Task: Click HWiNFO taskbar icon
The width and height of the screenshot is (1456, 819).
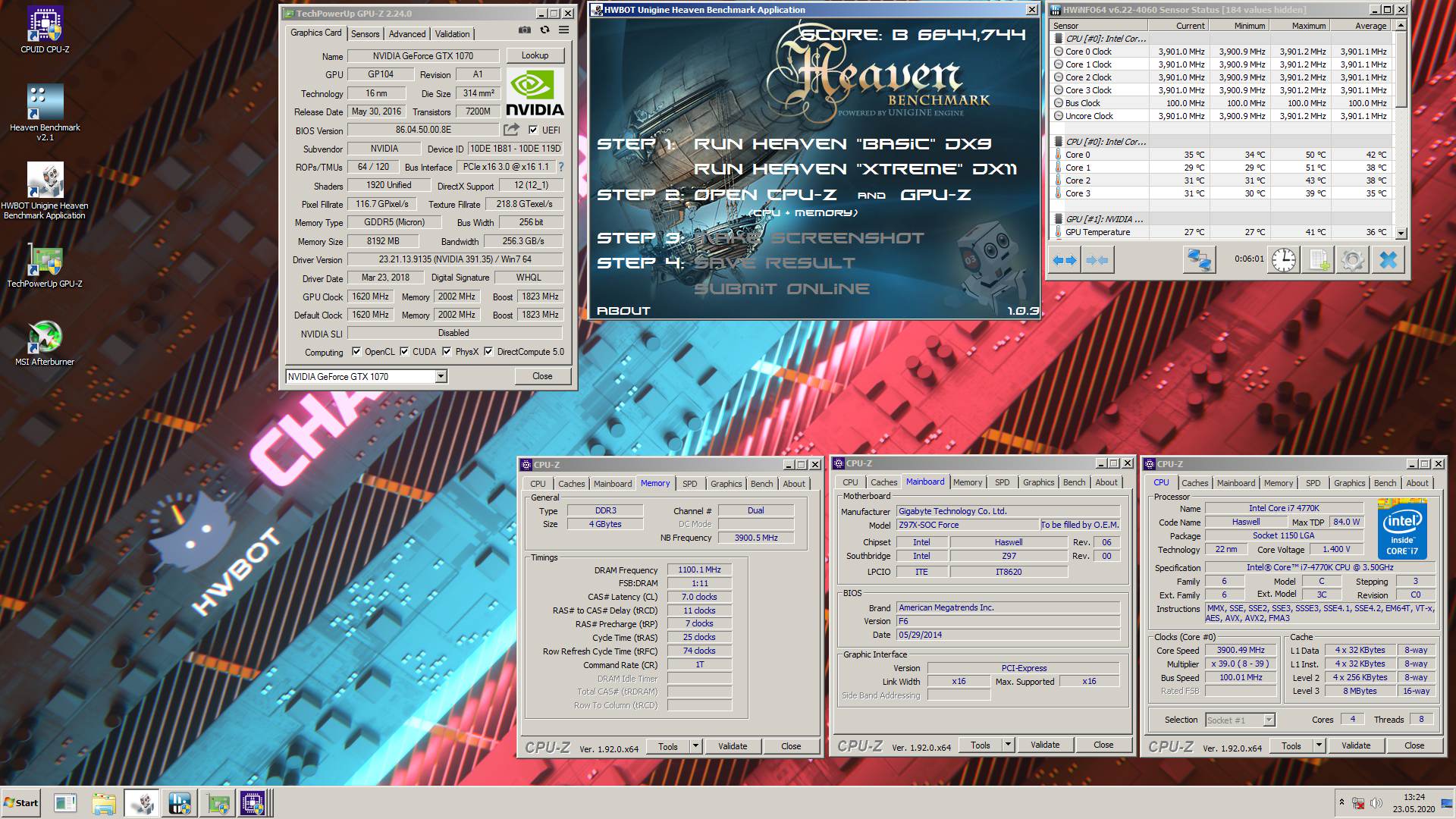Action: pos(180,803)
